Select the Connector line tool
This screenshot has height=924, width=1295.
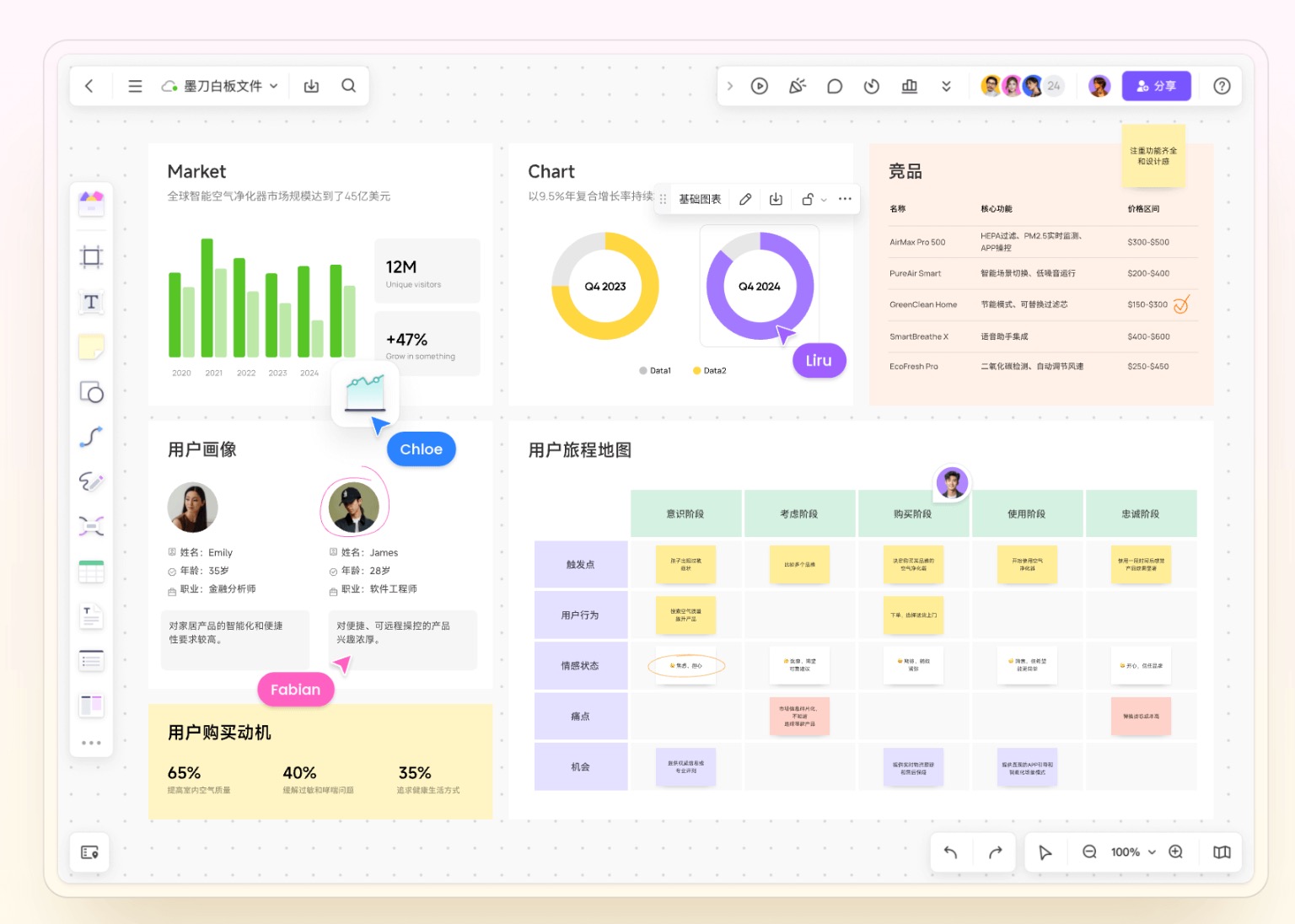pos(91,437)
